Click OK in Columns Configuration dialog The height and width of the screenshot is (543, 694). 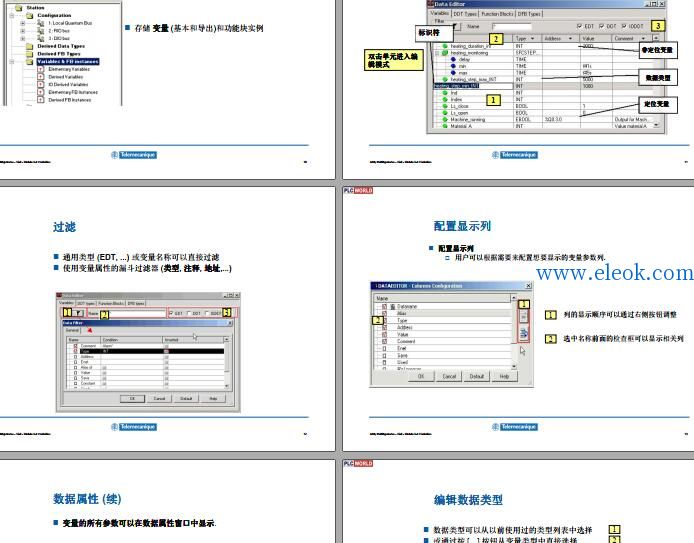(421, 377)
